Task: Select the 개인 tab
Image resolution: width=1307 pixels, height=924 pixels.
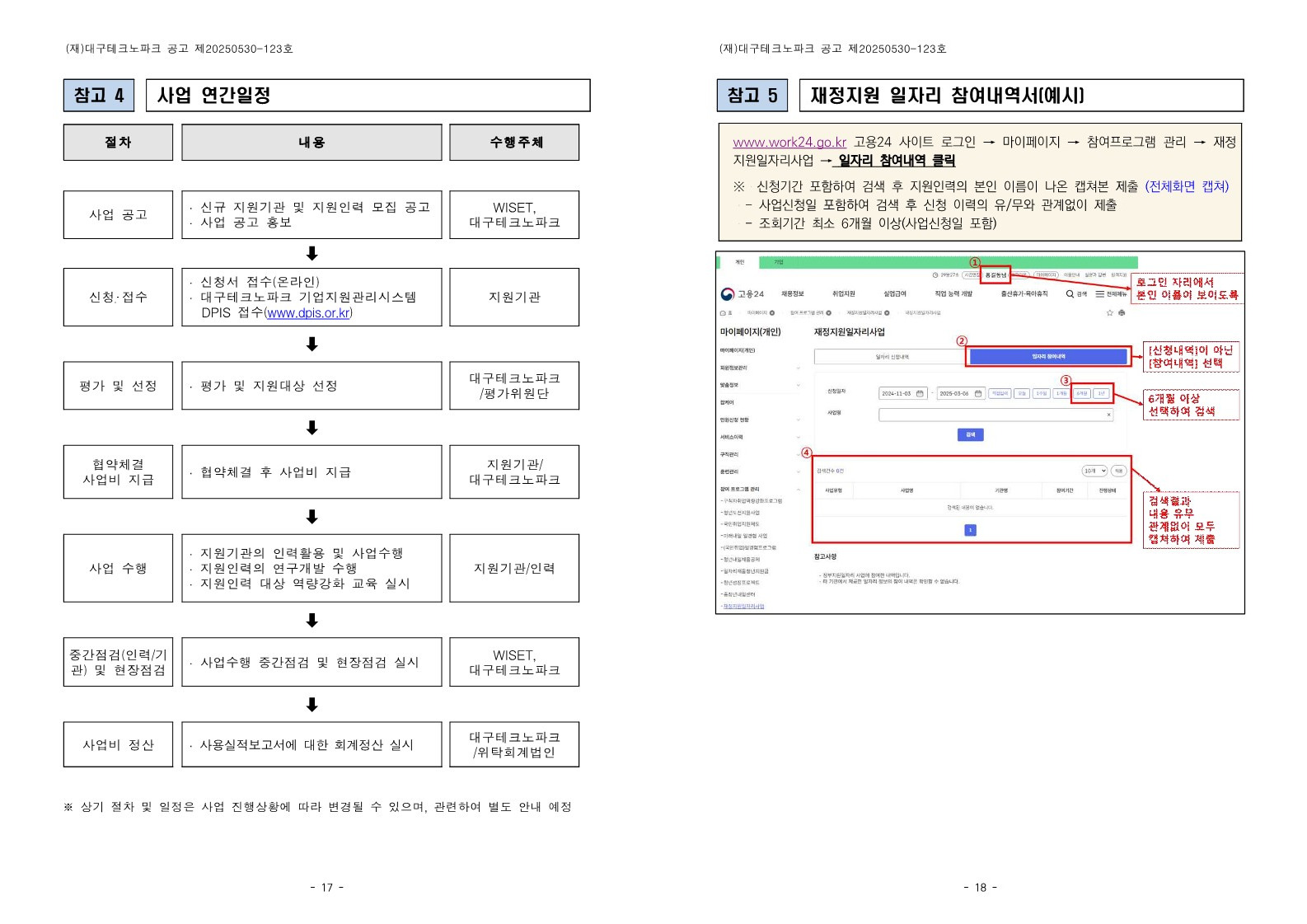Action: (x=739, y=262)
